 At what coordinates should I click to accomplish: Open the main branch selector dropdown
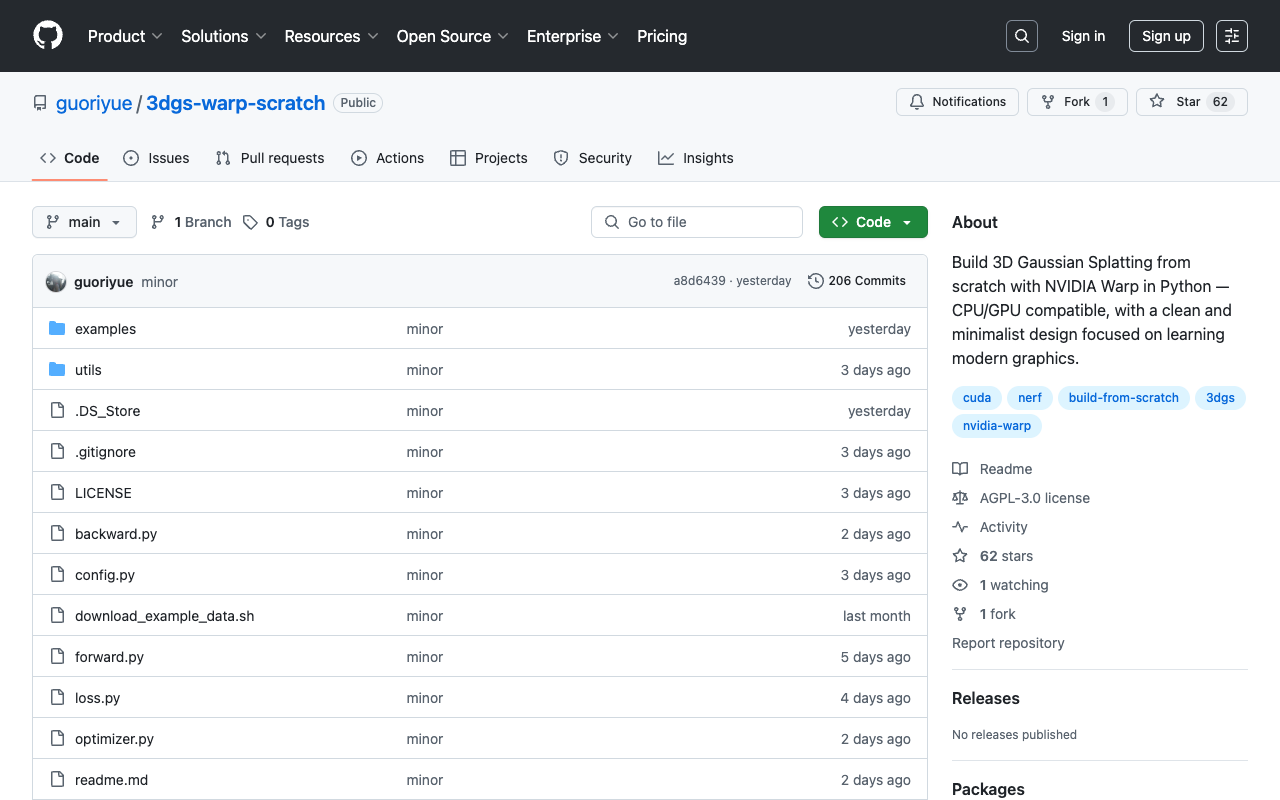point(84,222)
